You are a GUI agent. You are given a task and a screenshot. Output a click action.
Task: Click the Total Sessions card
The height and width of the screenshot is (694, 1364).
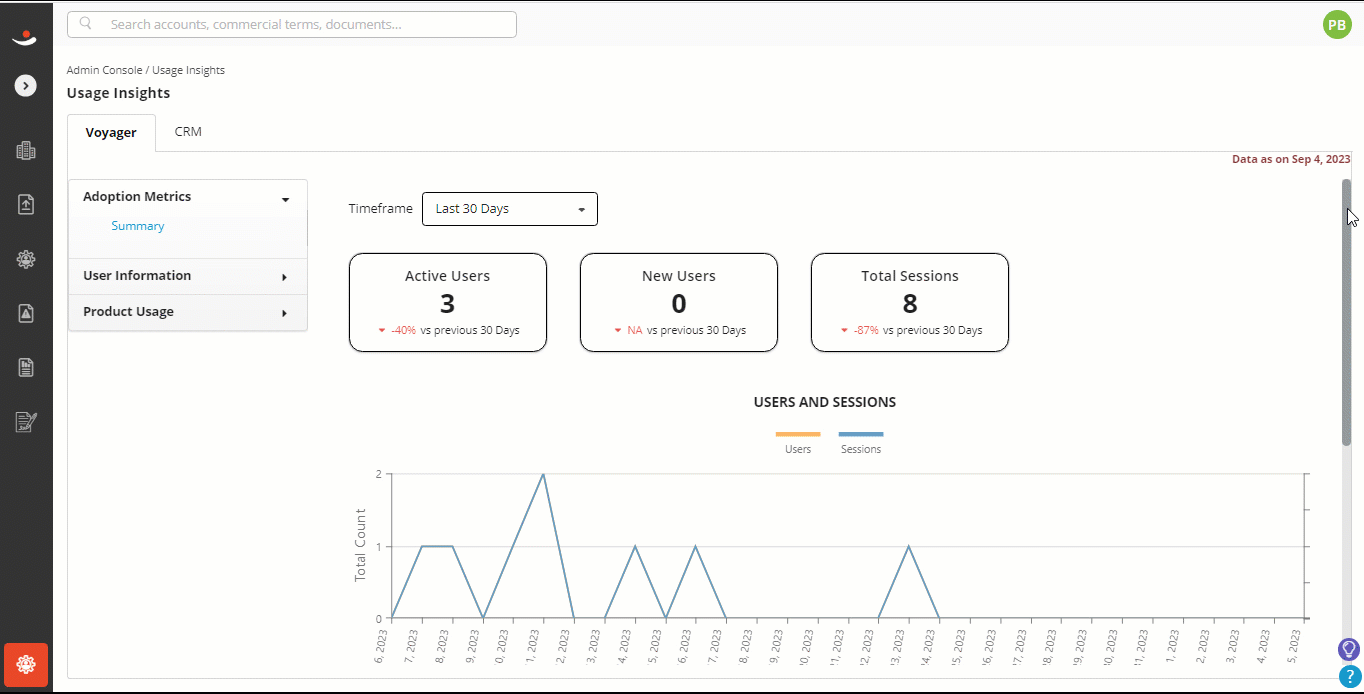coord(910,302)
